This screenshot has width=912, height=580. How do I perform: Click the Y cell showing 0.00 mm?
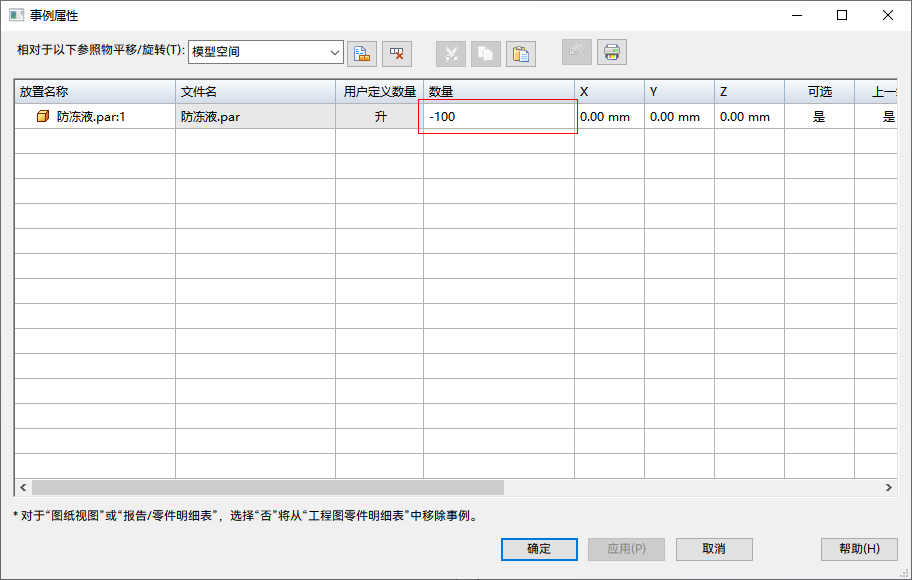coord(679,116)
